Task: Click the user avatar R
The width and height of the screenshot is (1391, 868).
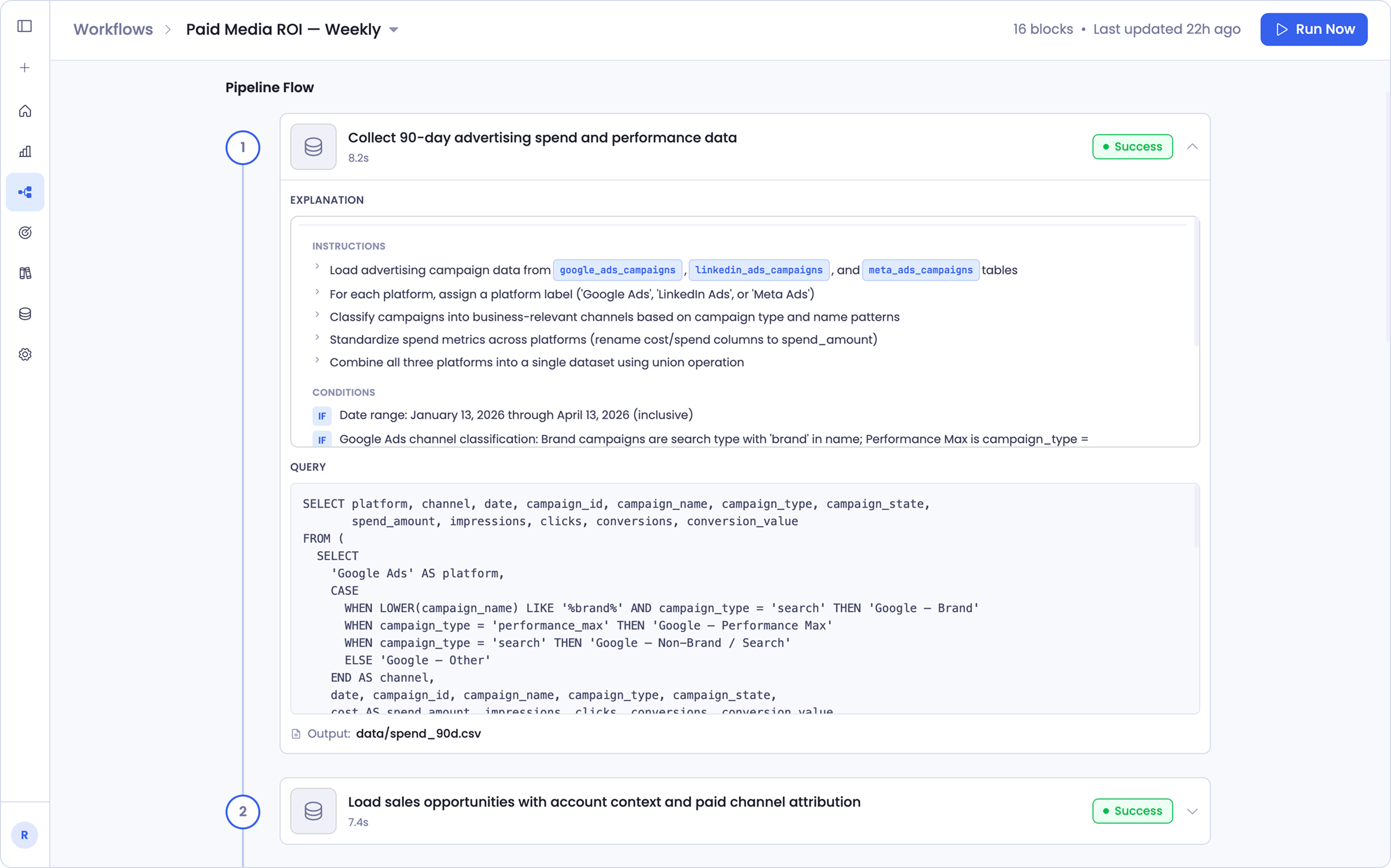Action: (25, 835)
